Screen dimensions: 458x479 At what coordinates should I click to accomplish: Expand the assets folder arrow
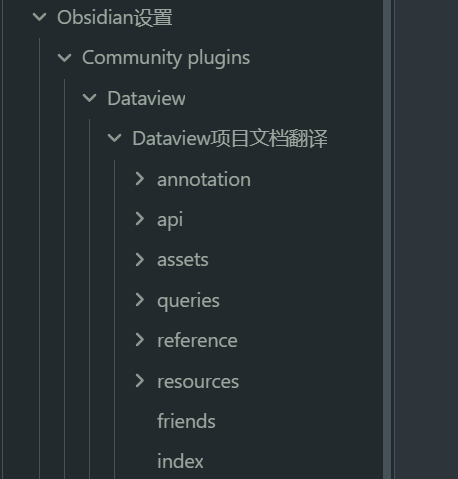(x=140, y=260)
